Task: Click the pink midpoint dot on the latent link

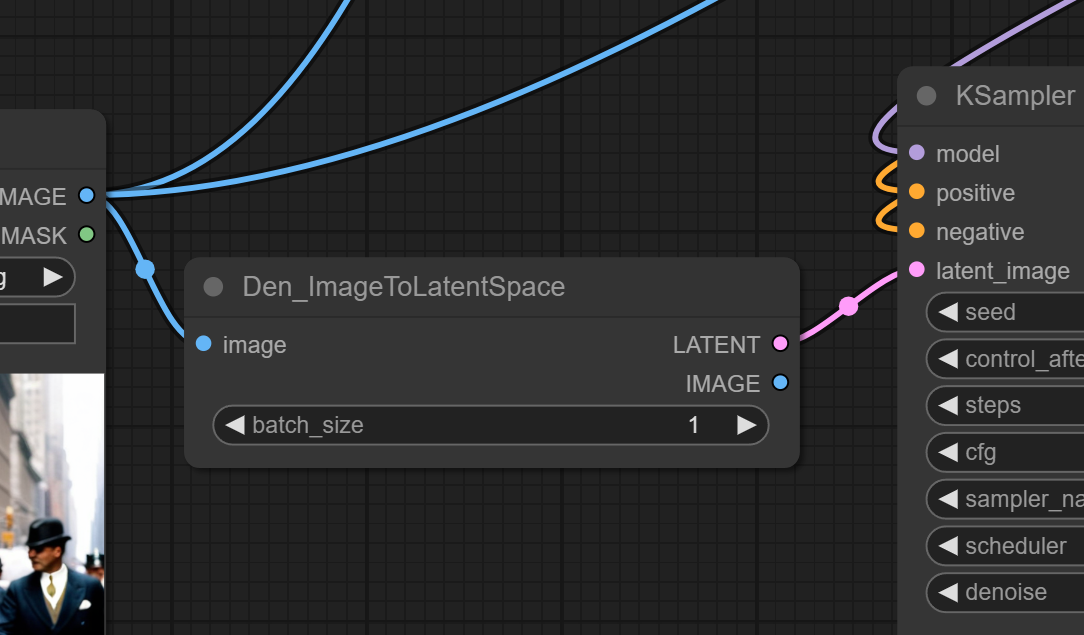Action: point(849,305)
